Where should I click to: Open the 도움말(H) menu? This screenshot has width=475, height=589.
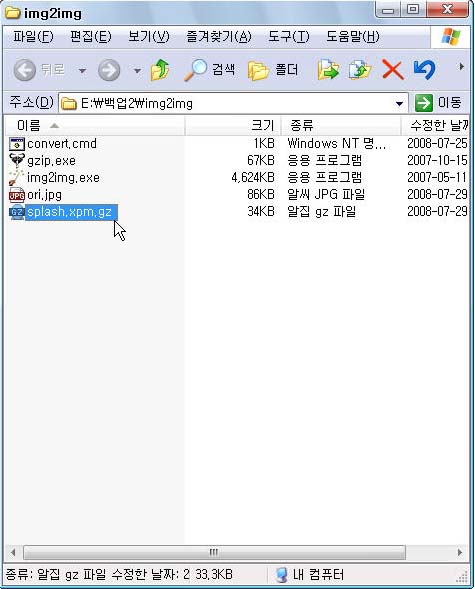353,37
